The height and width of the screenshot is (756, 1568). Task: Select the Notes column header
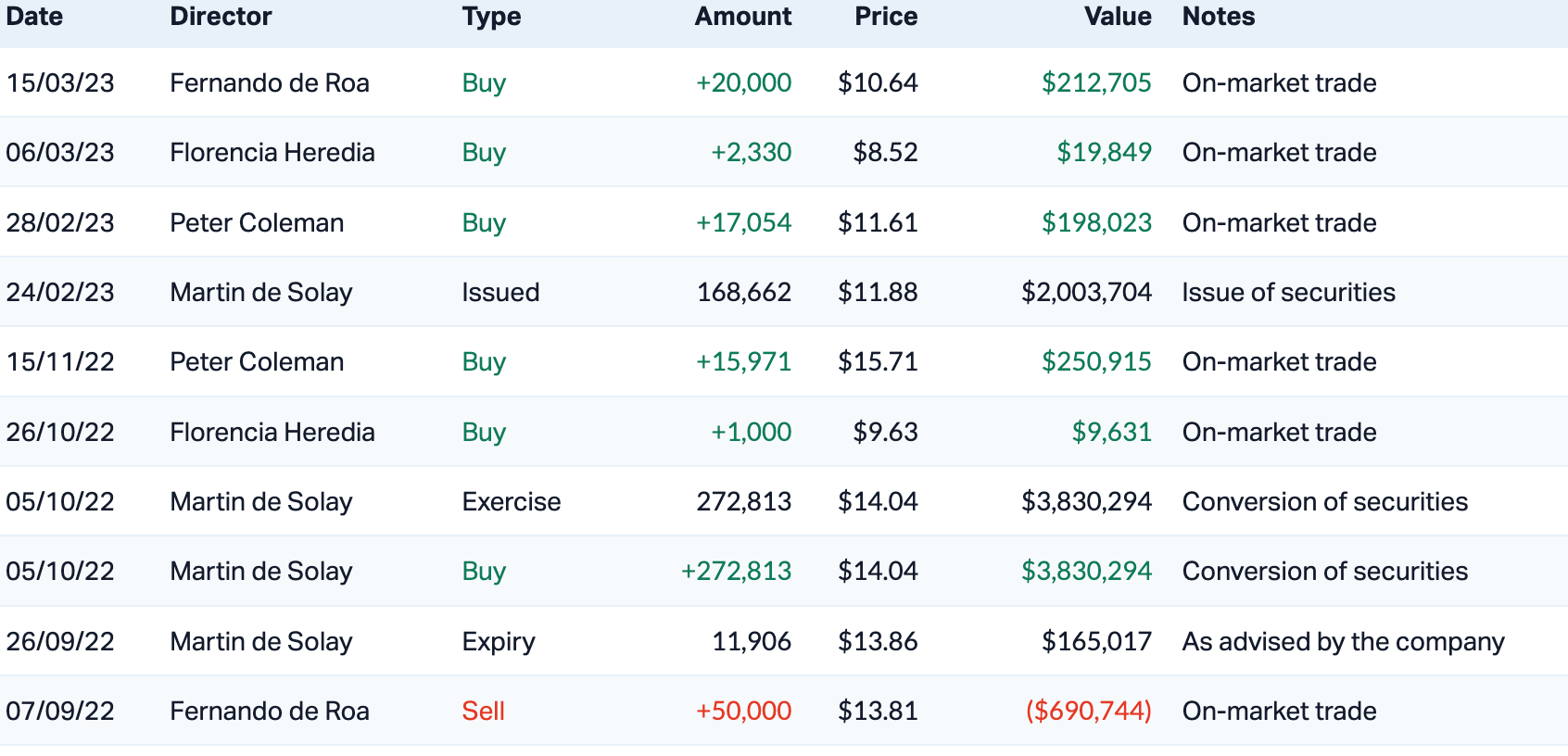1218,17
